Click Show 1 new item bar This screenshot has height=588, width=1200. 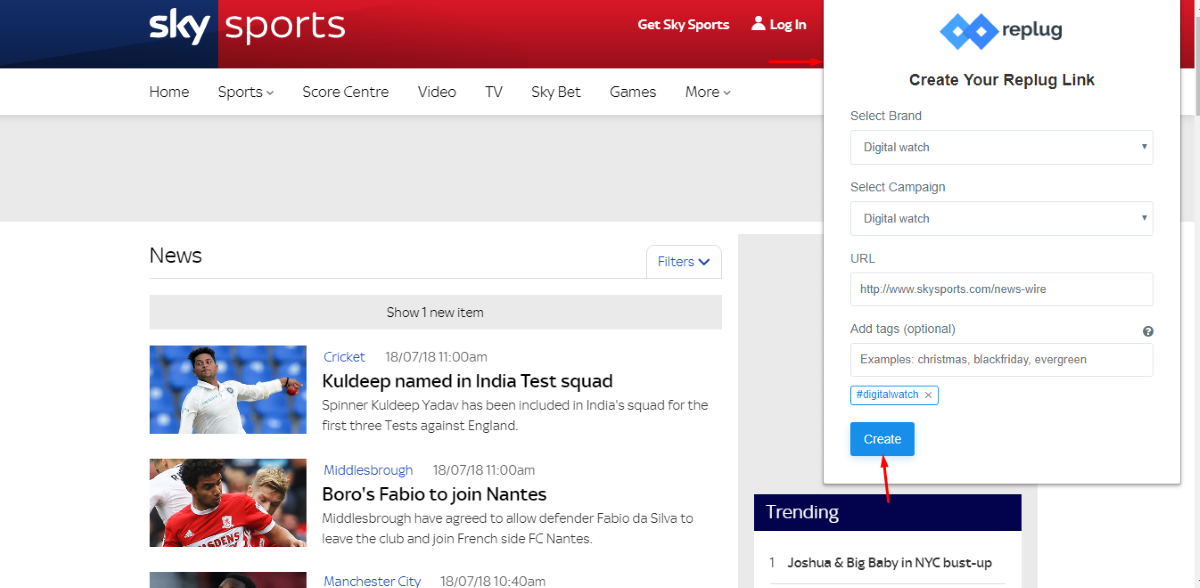click(x=435, y=312)
